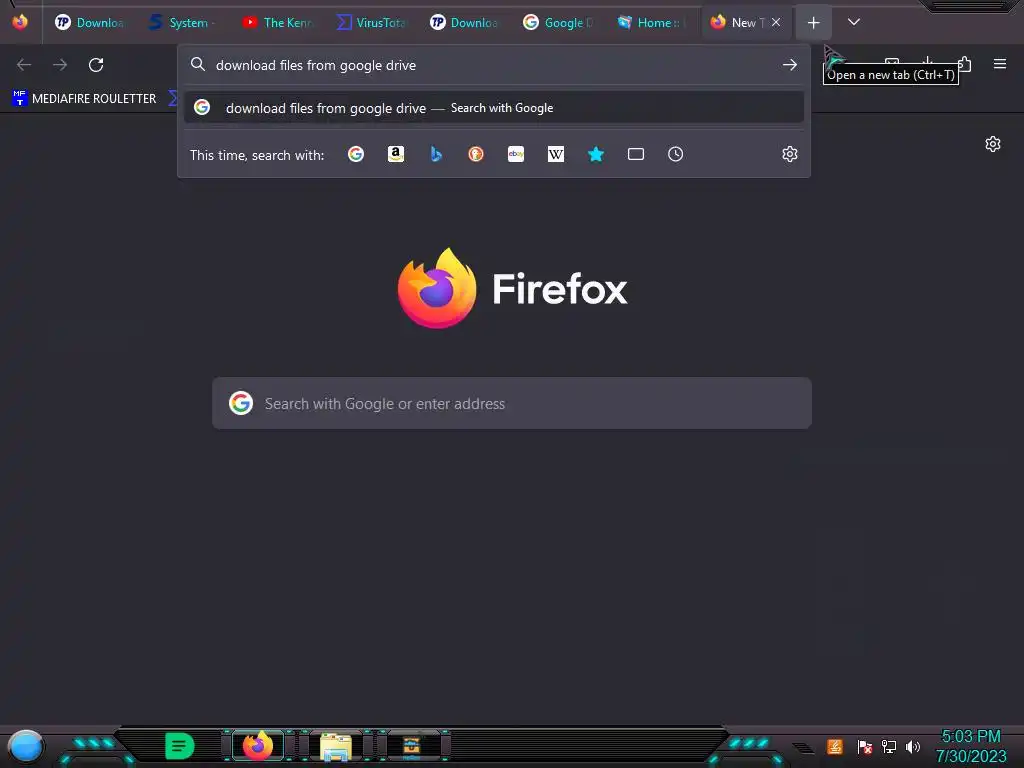Open File Explorer from taskbar
Image resolution: width=1024 pixels, height=768 pixels.
(x=336, y=746)
